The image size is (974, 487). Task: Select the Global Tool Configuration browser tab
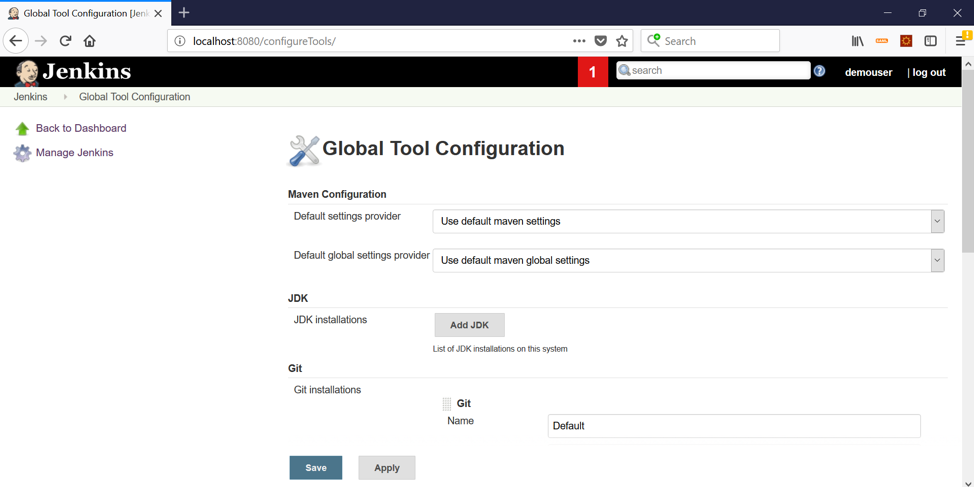(x=84, y=13)
